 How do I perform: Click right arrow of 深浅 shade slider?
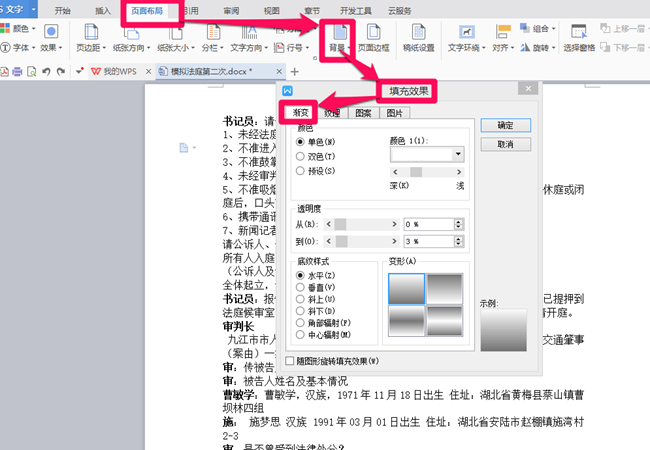[x=458, y=172]
